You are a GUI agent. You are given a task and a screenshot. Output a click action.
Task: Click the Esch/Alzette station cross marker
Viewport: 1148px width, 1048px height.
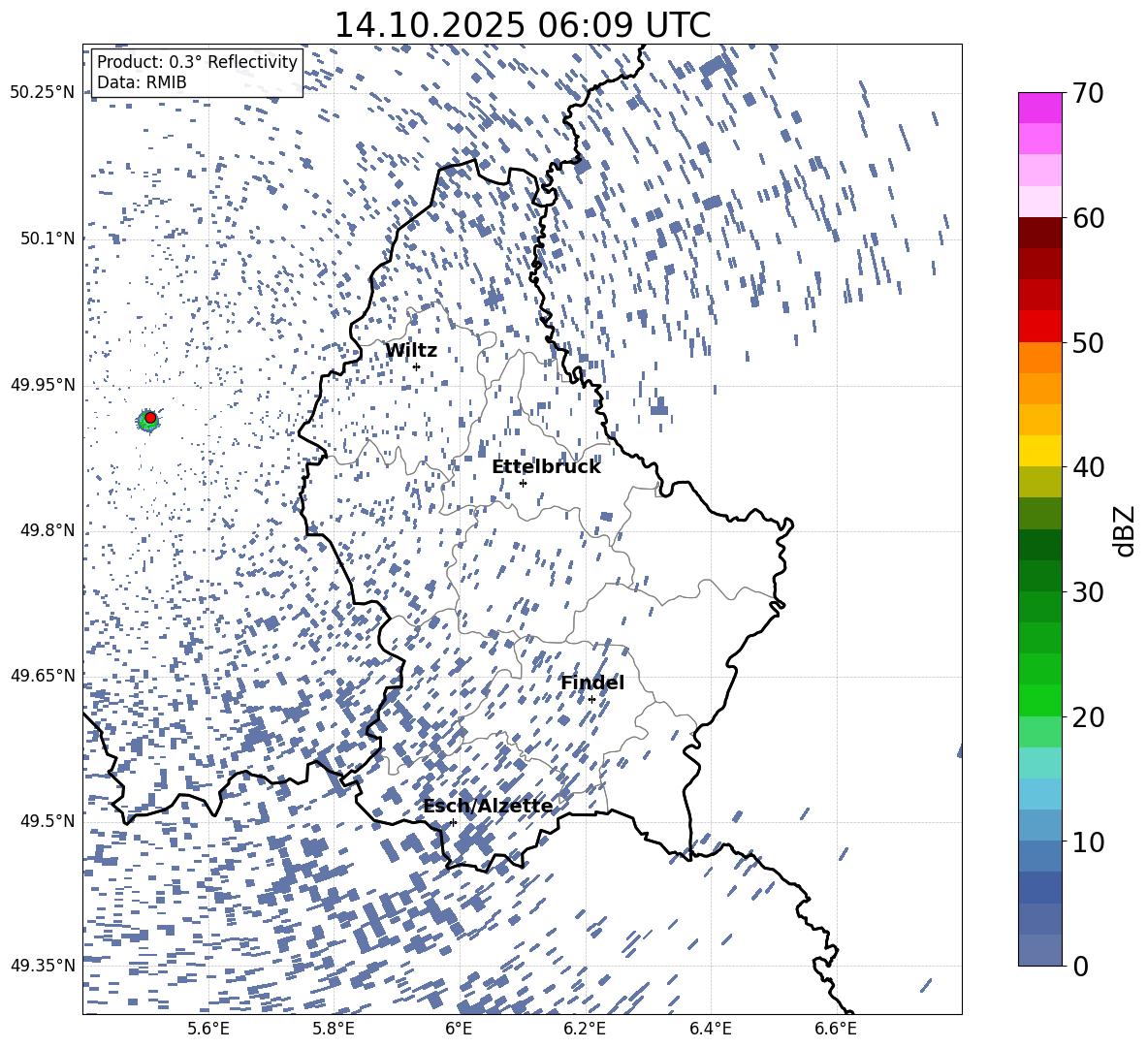click(453, 822)
